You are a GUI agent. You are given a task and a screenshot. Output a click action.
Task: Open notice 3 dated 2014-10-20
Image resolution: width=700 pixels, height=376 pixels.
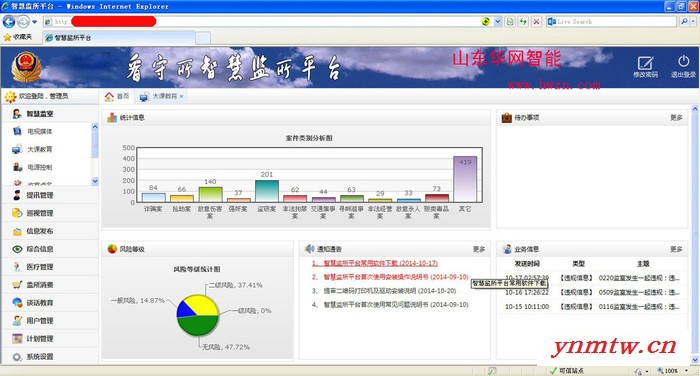[384, 291]
